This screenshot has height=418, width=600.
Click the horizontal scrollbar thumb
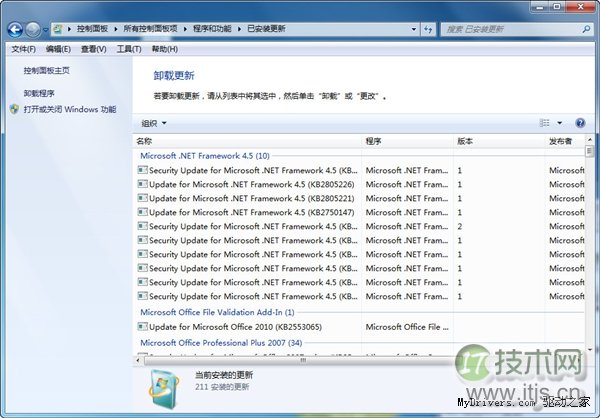pos(302,361)
